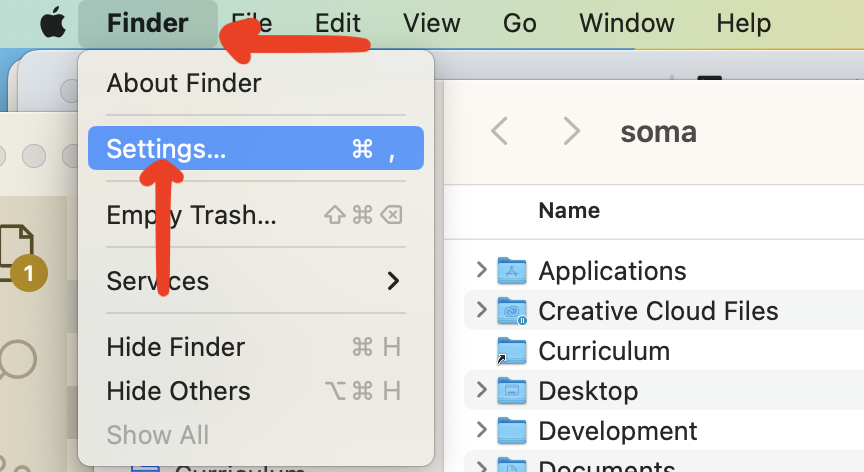Select the Desktop folder icon
The image size is (864, 472).
511,390
